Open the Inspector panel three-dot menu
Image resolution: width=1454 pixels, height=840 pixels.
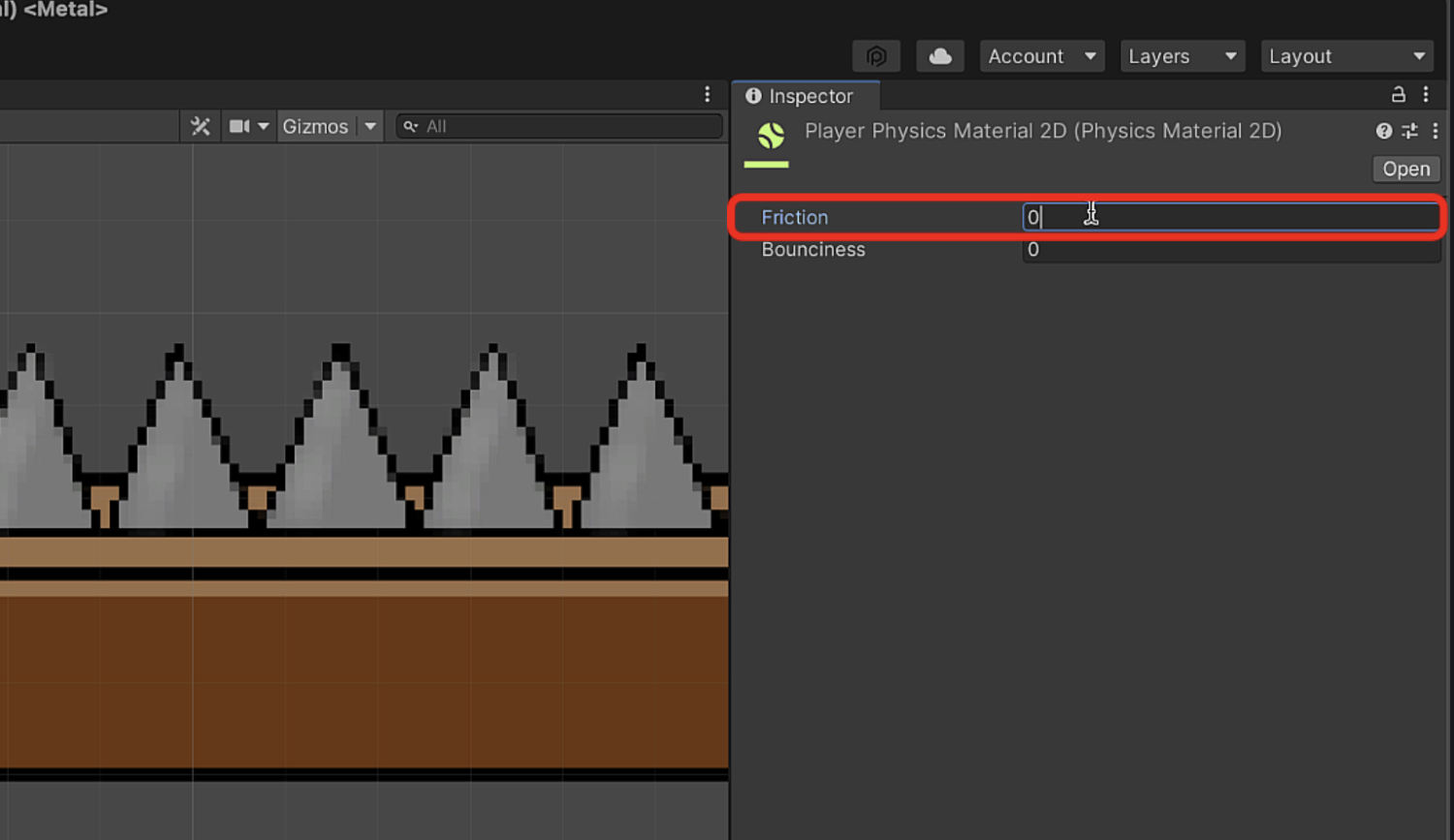(x=1426, y=94)
